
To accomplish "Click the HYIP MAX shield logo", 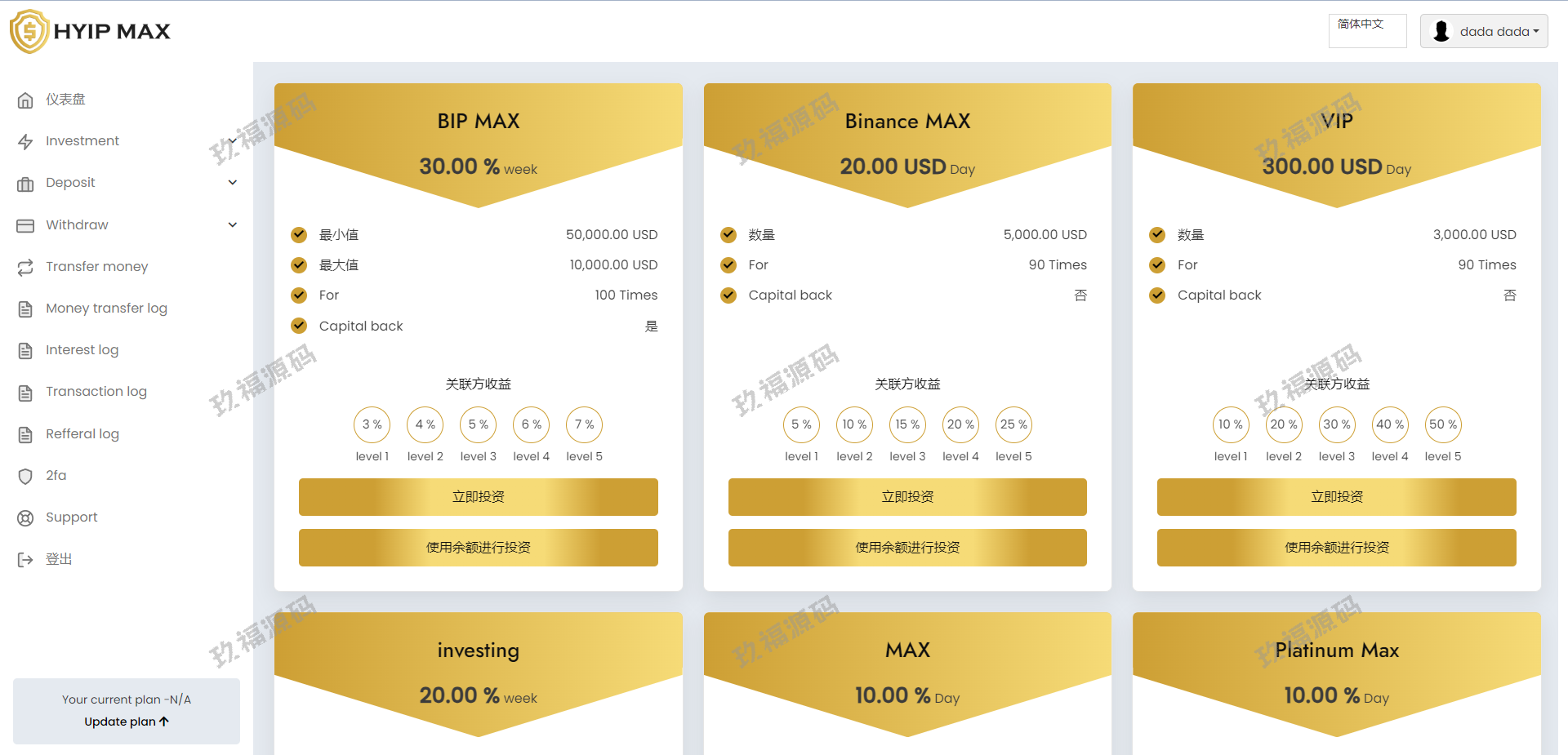I will click(29, 32).
